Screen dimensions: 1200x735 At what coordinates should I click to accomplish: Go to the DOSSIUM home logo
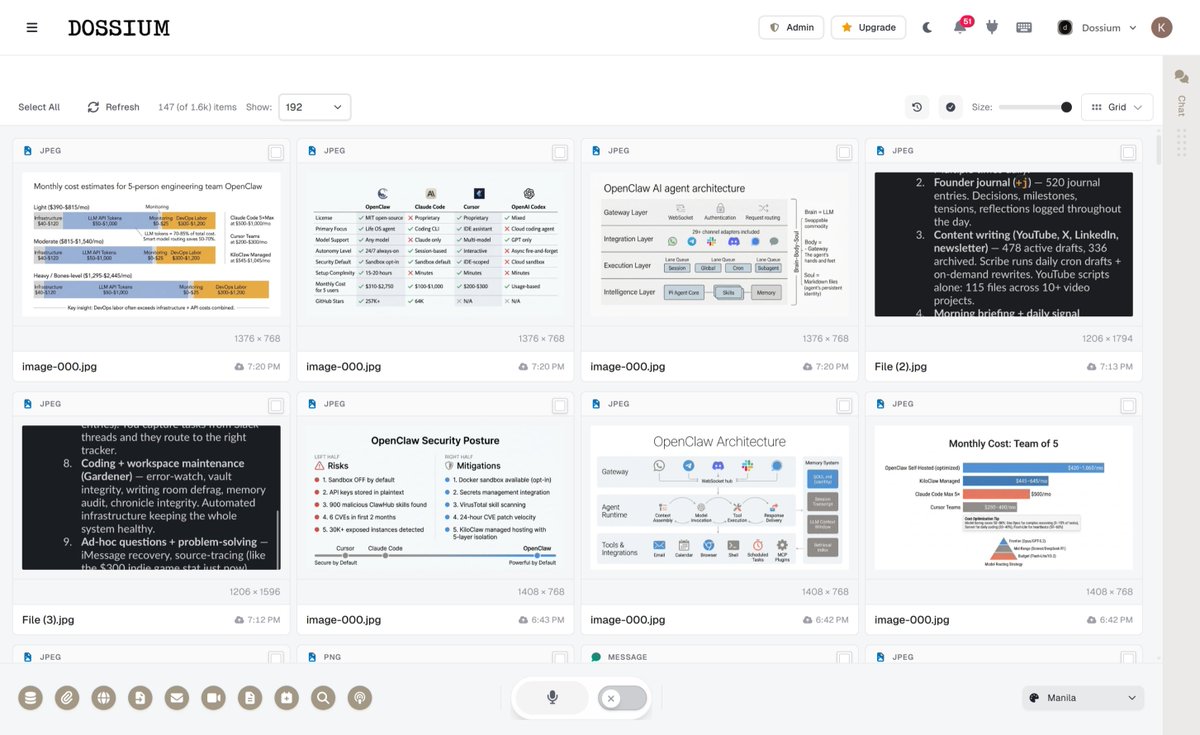pos(119,28)
